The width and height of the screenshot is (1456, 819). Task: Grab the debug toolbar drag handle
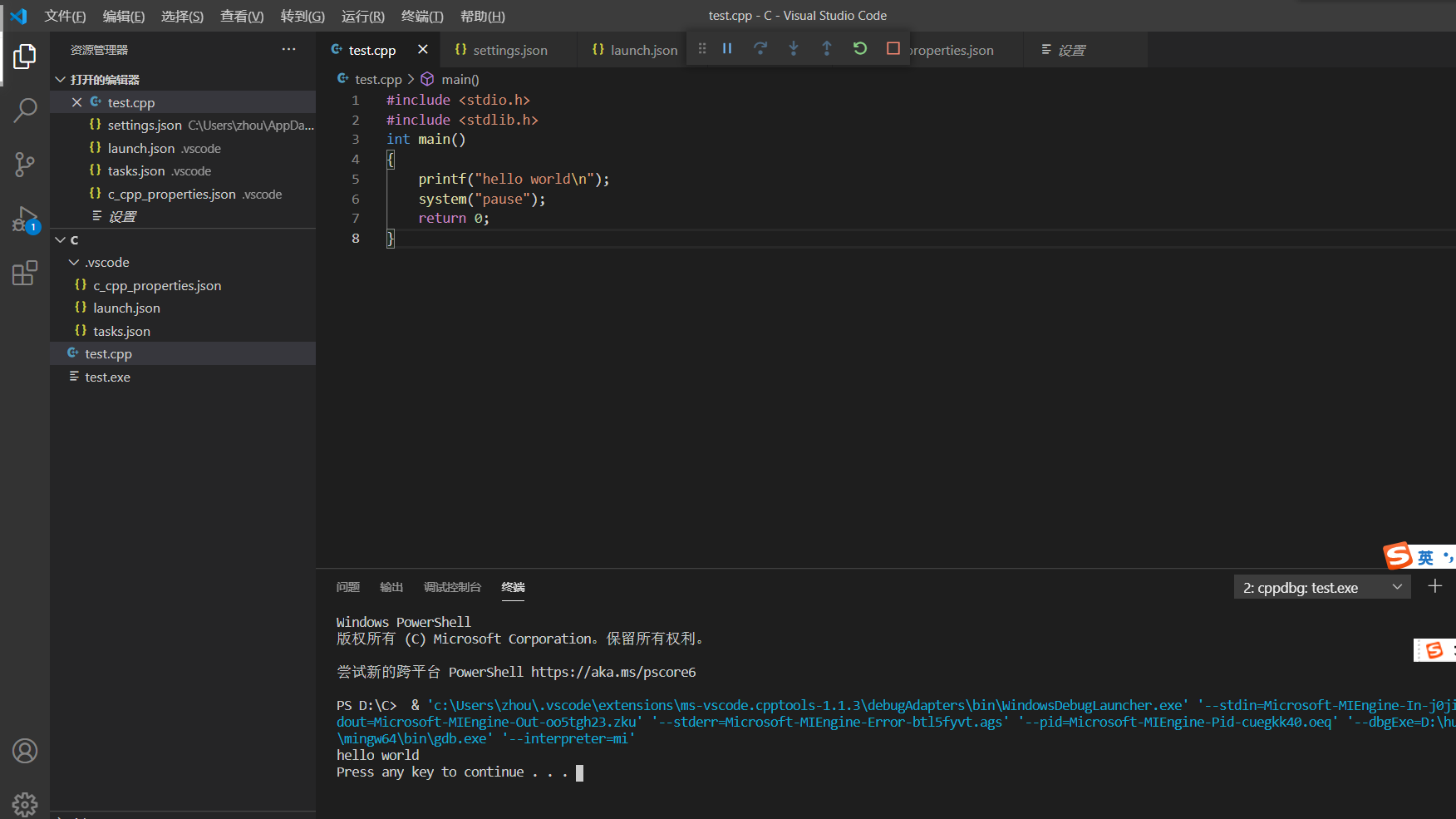pos(702,49)
